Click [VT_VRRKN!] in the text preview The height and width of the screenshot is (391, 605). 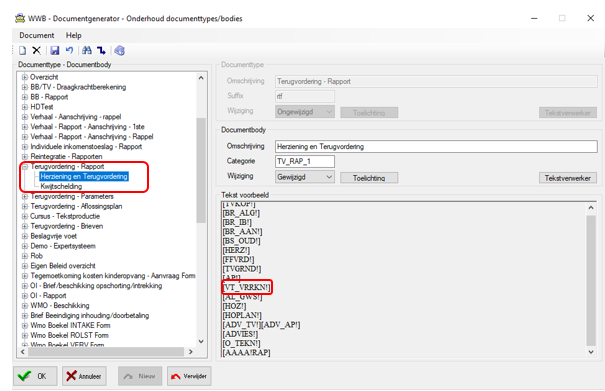247,288
